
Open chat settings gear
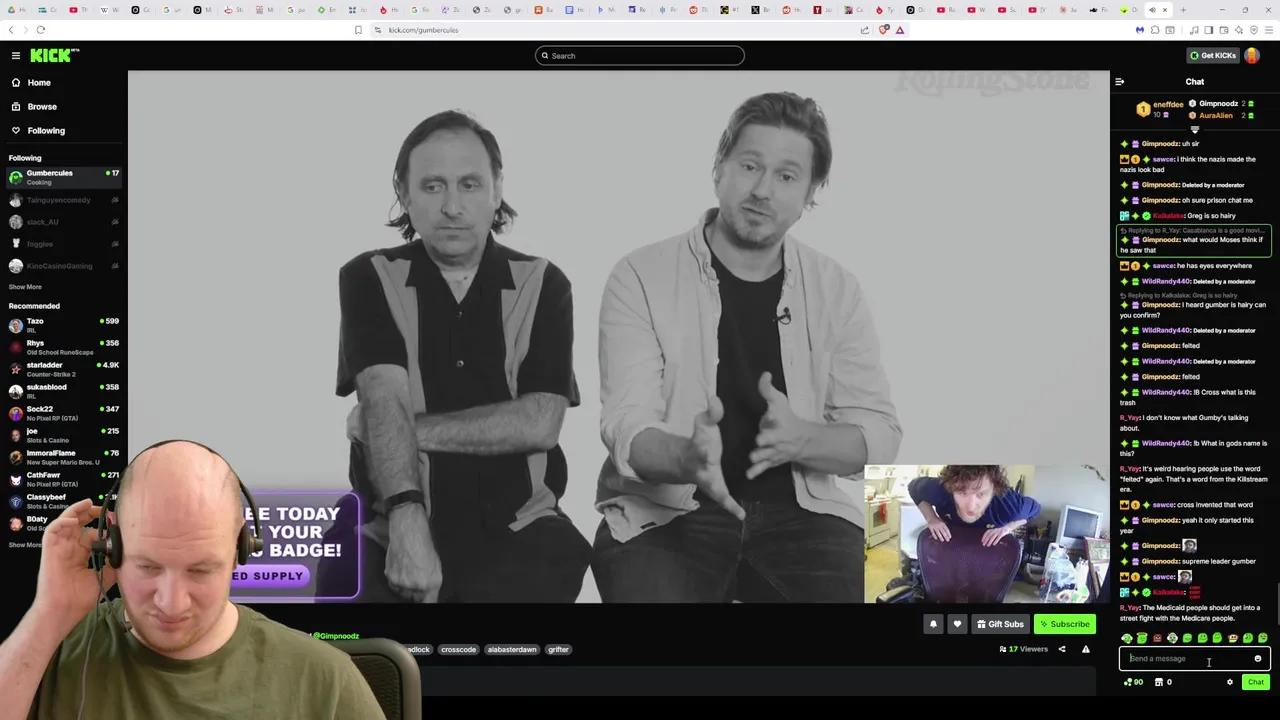point(1230,682)
